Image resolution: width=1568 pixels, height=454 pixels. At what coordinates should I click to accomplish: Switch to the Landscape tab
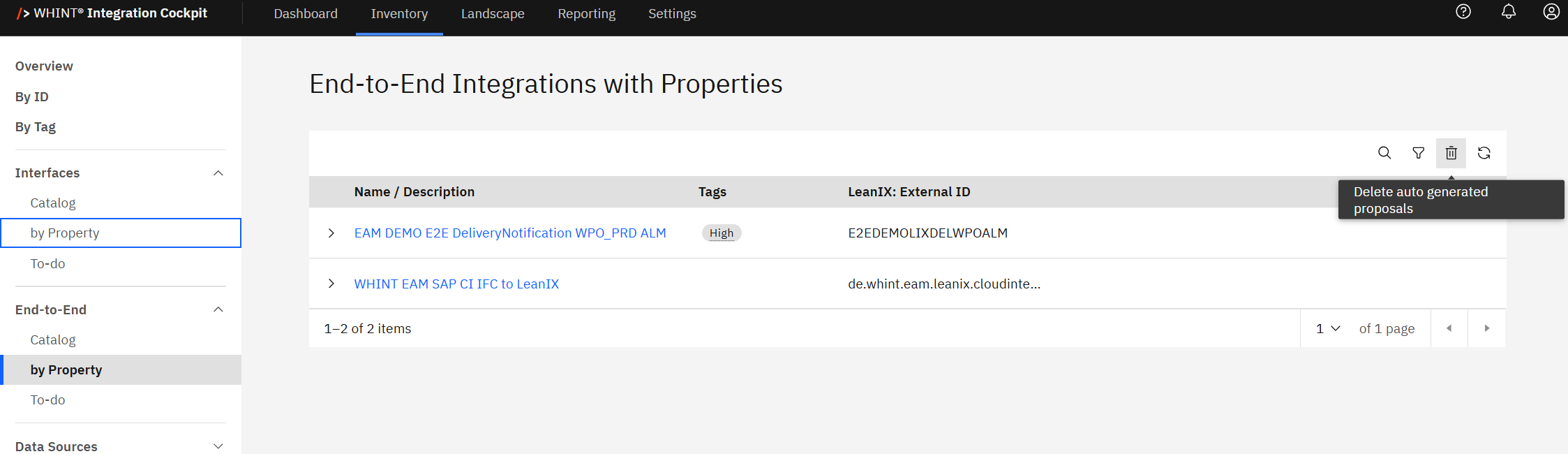point(493,14)
